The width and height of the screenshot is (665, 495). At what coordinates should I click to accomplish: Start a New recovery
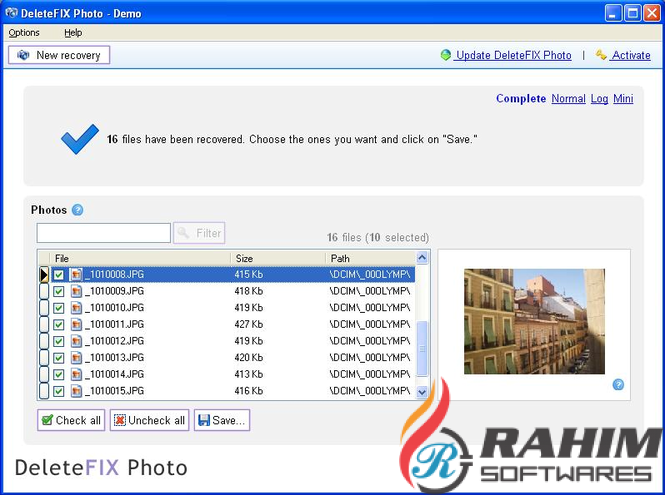59,55
